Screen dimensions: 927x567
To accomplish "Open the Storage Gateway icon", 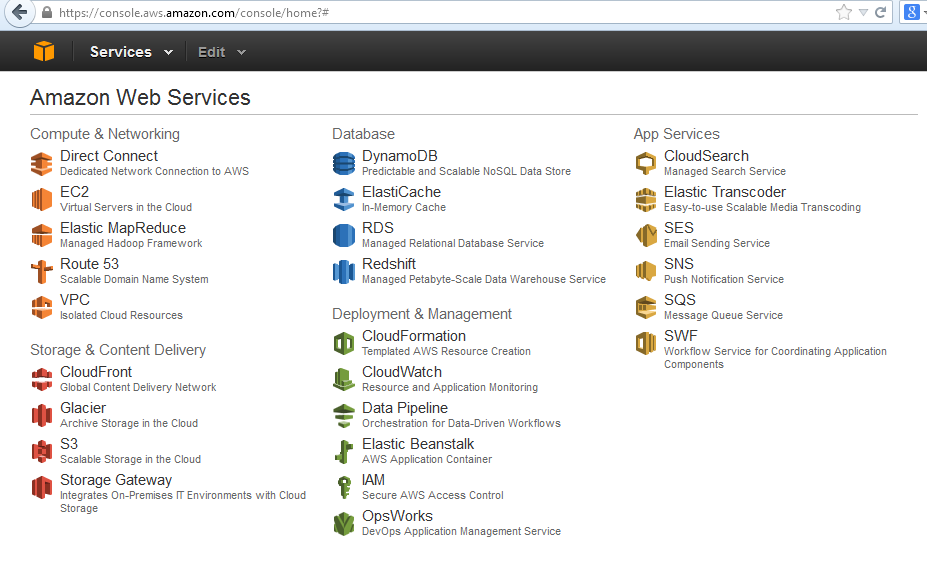I will [x=41, y=488].
